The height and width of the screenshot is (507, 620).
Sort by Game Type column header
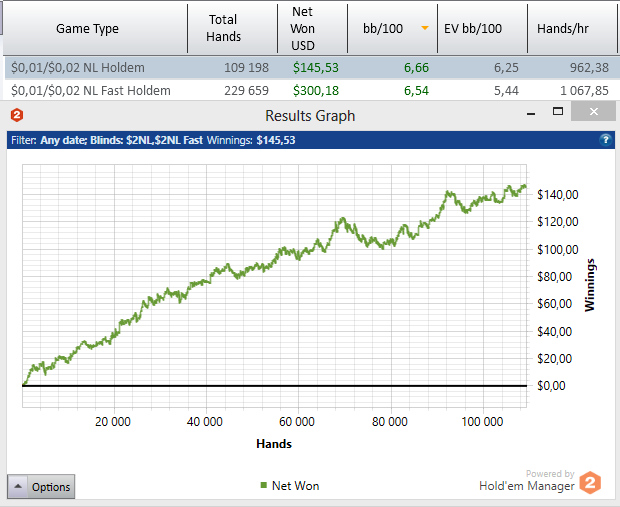click(95, 28)
